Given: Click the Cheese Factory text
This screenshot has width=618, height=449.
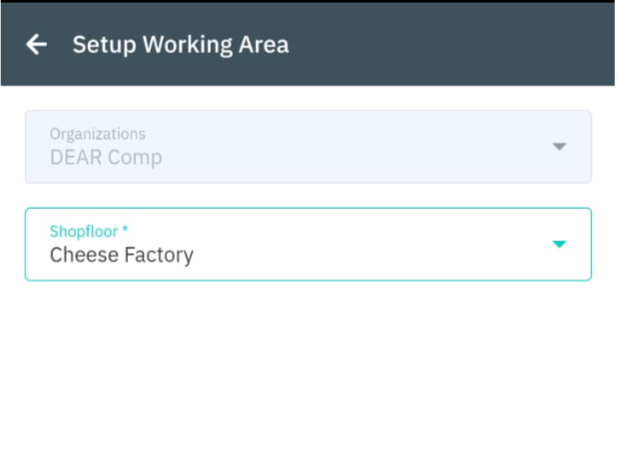Looking at the screenshot, I should tap(121, 255).
